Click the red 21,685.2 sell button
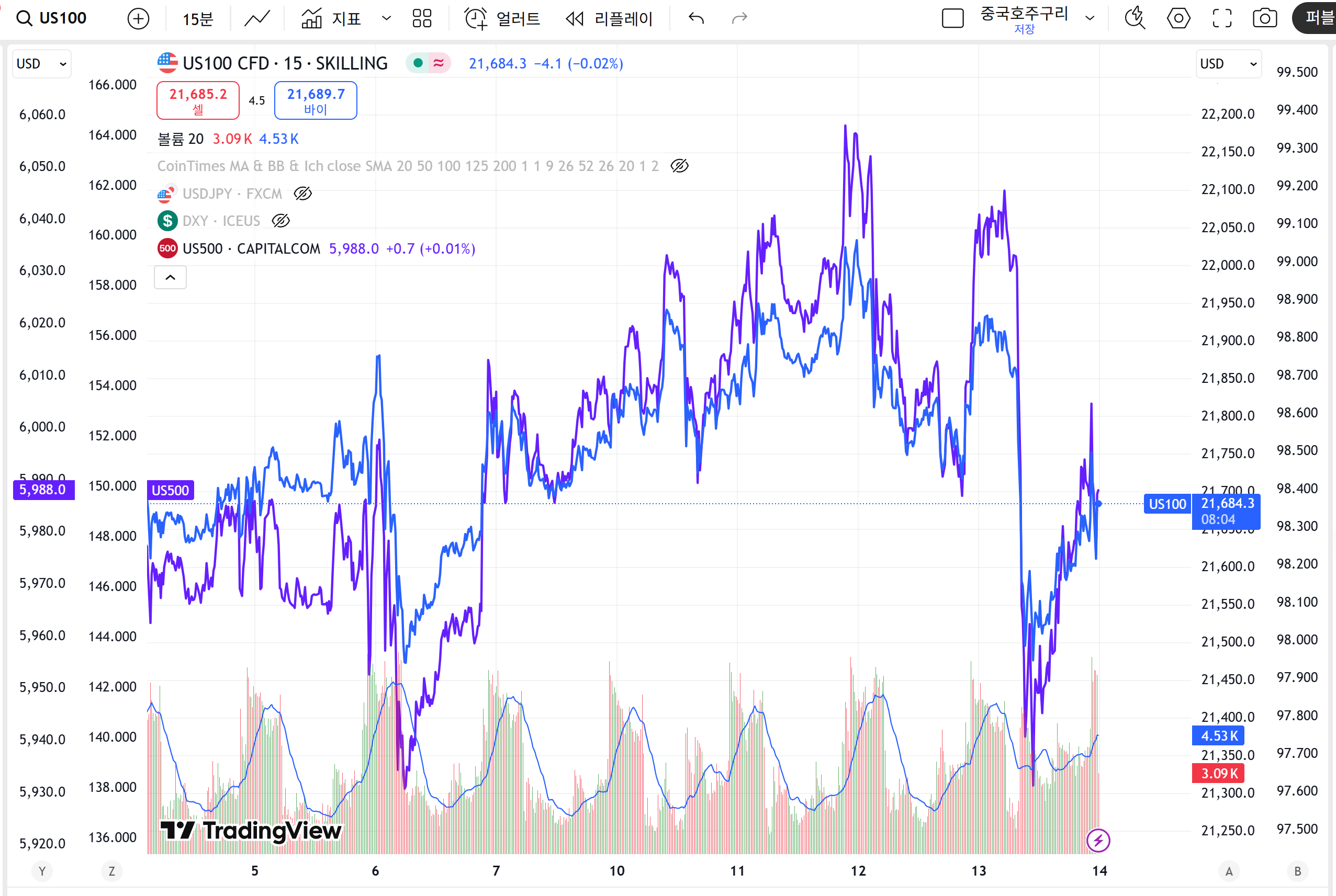 tap(198, 100)
